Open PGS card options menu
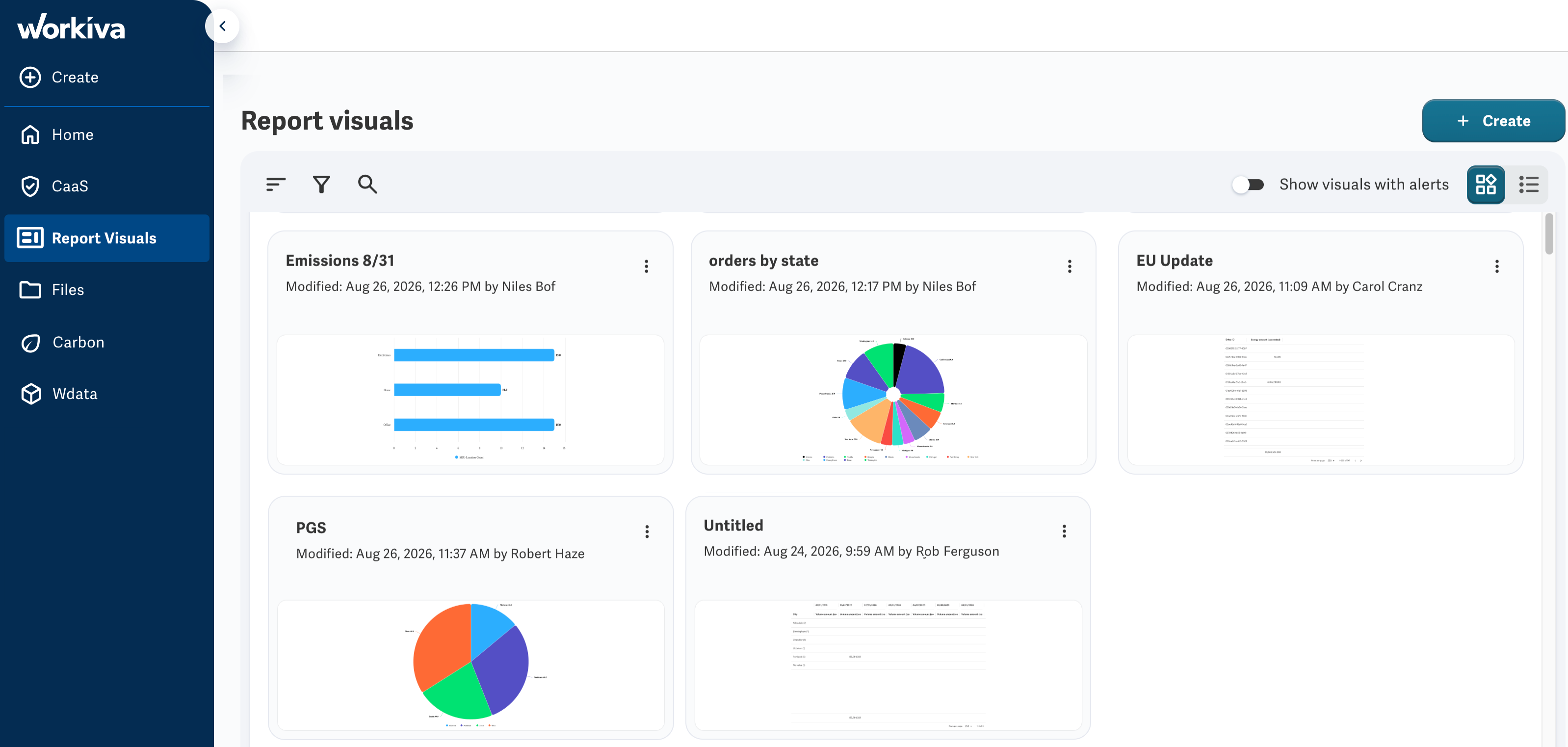This screenshot has height=747, width=1568. [647, 532]
